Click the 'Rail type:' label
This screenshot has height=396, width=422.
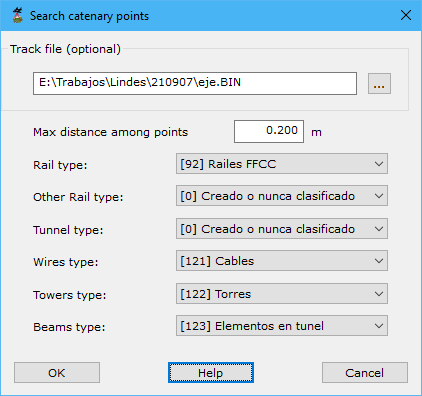pos(60,165)
